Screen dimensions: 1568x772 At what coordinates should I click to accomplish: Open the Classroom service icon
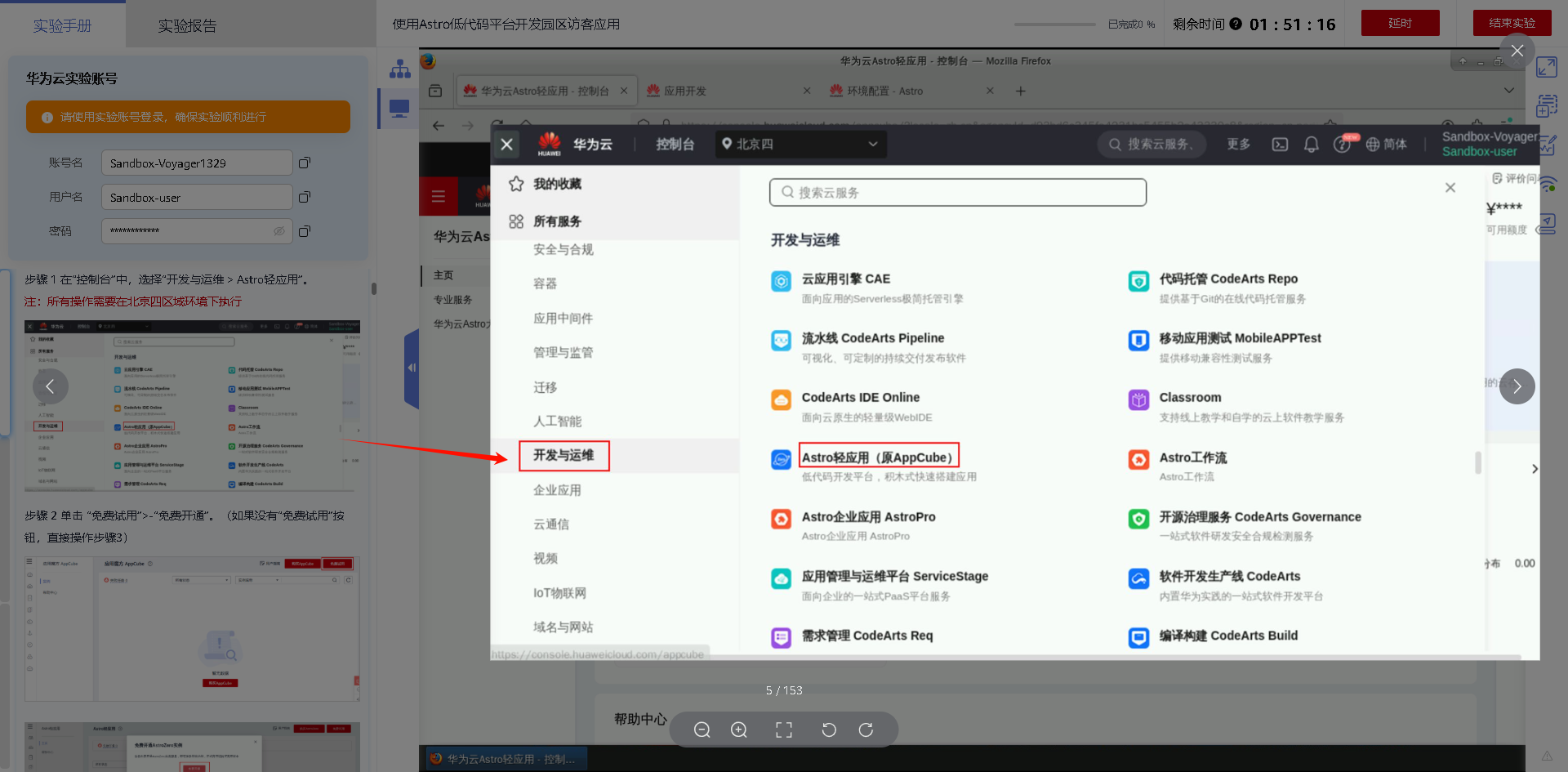(x=1138, y=400)
